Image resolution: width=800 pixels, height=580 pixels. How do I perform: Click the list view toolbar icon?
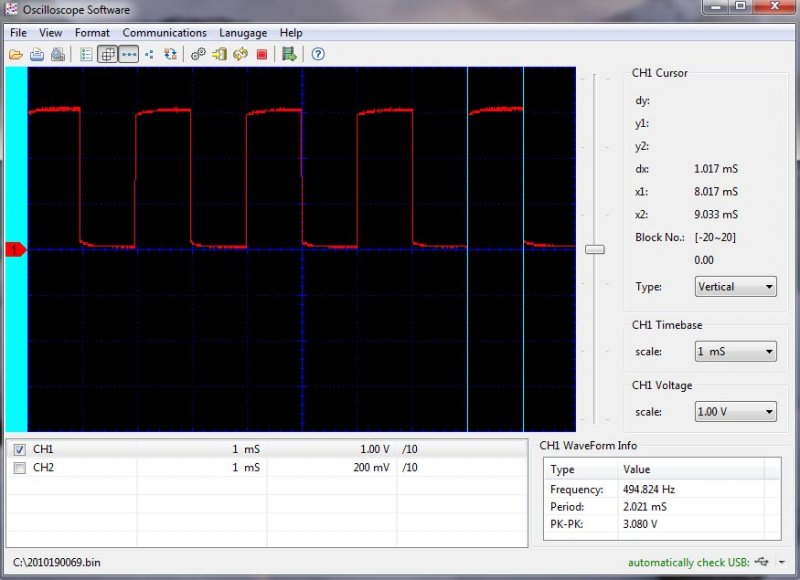point(86,54)
